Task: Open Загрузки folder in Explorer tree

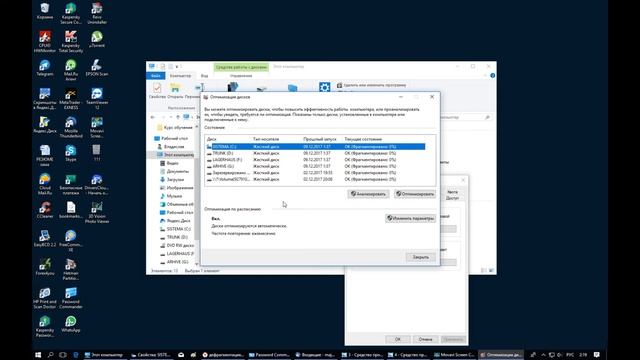Action: click(x=172, y=179)
